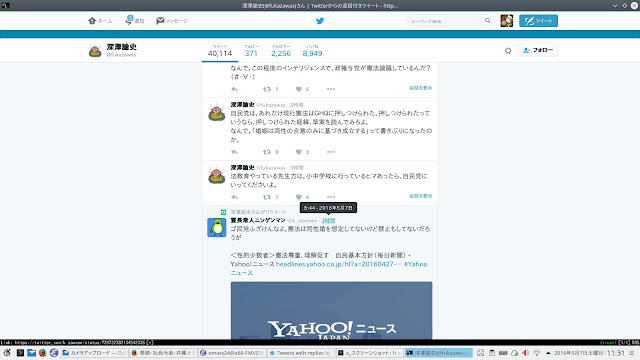
Task: Click the keyboard tray icon
Action: point(503,353)
